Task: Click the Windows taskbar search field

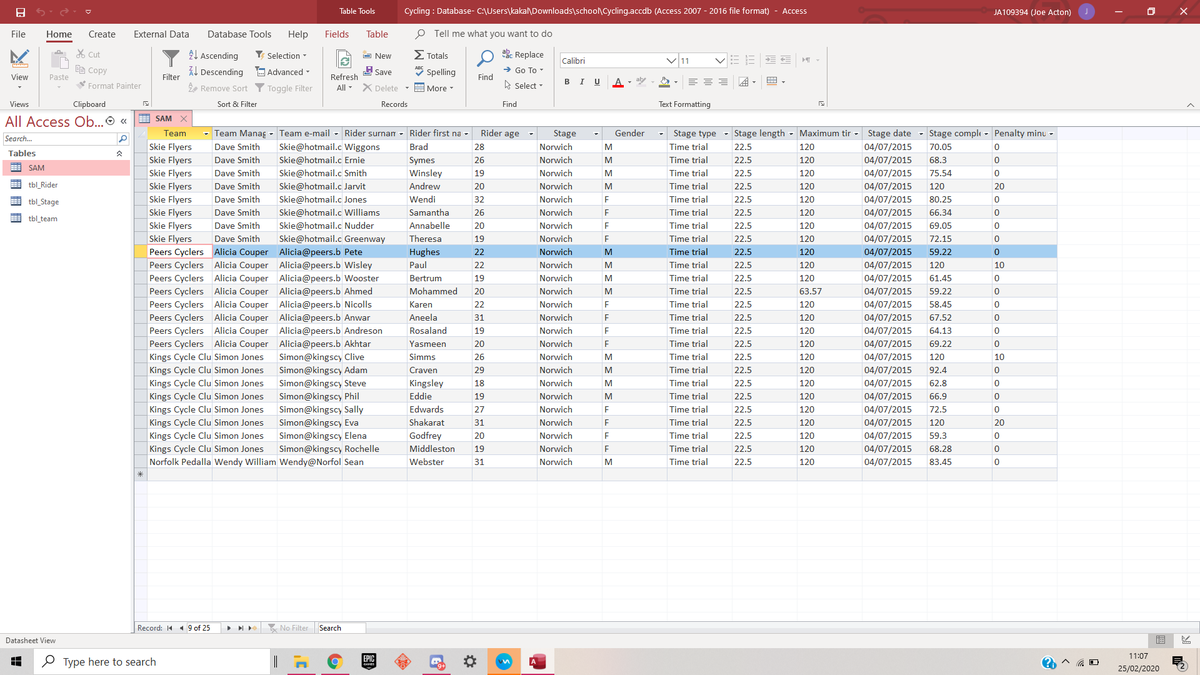Action: pos(153,662)
